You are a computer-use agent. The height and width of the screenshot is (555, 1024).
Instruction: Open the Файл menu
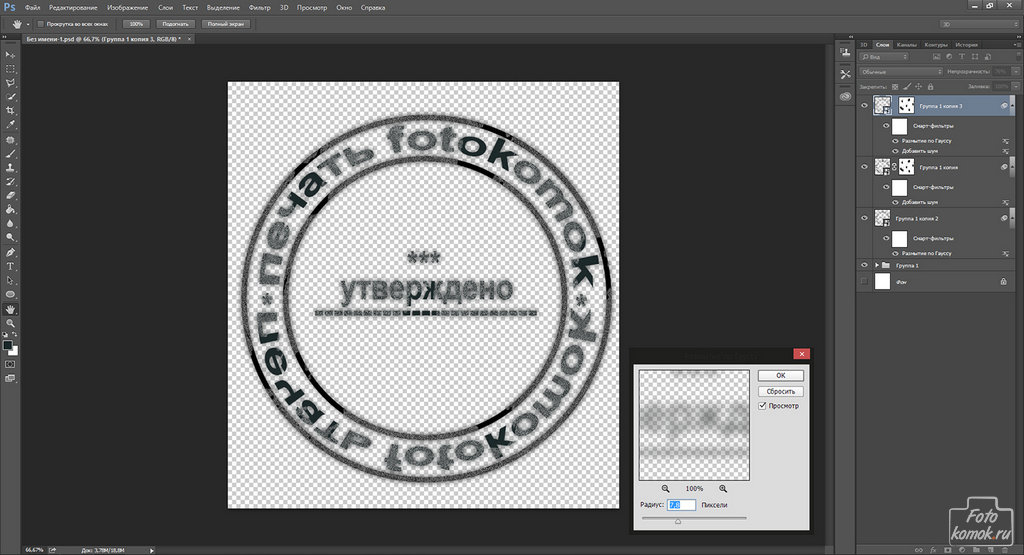[32, 8]
